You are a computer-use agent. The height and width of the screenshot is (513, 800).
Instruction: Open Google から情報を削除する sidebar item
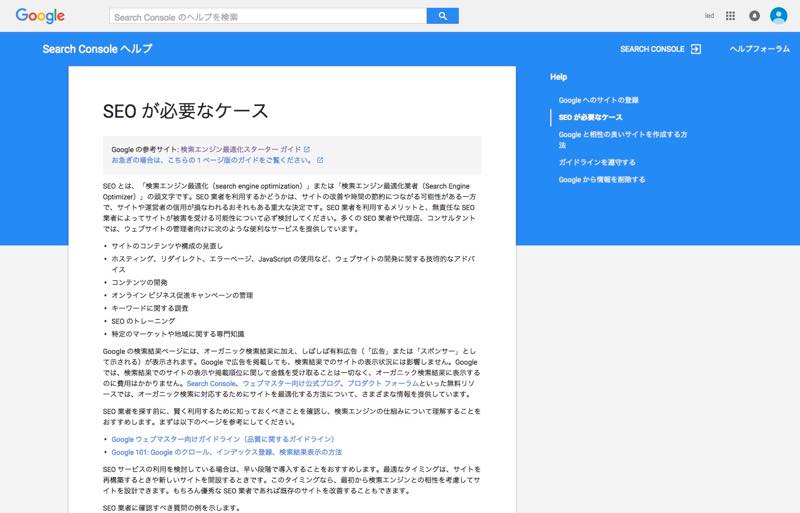(602, 180)
